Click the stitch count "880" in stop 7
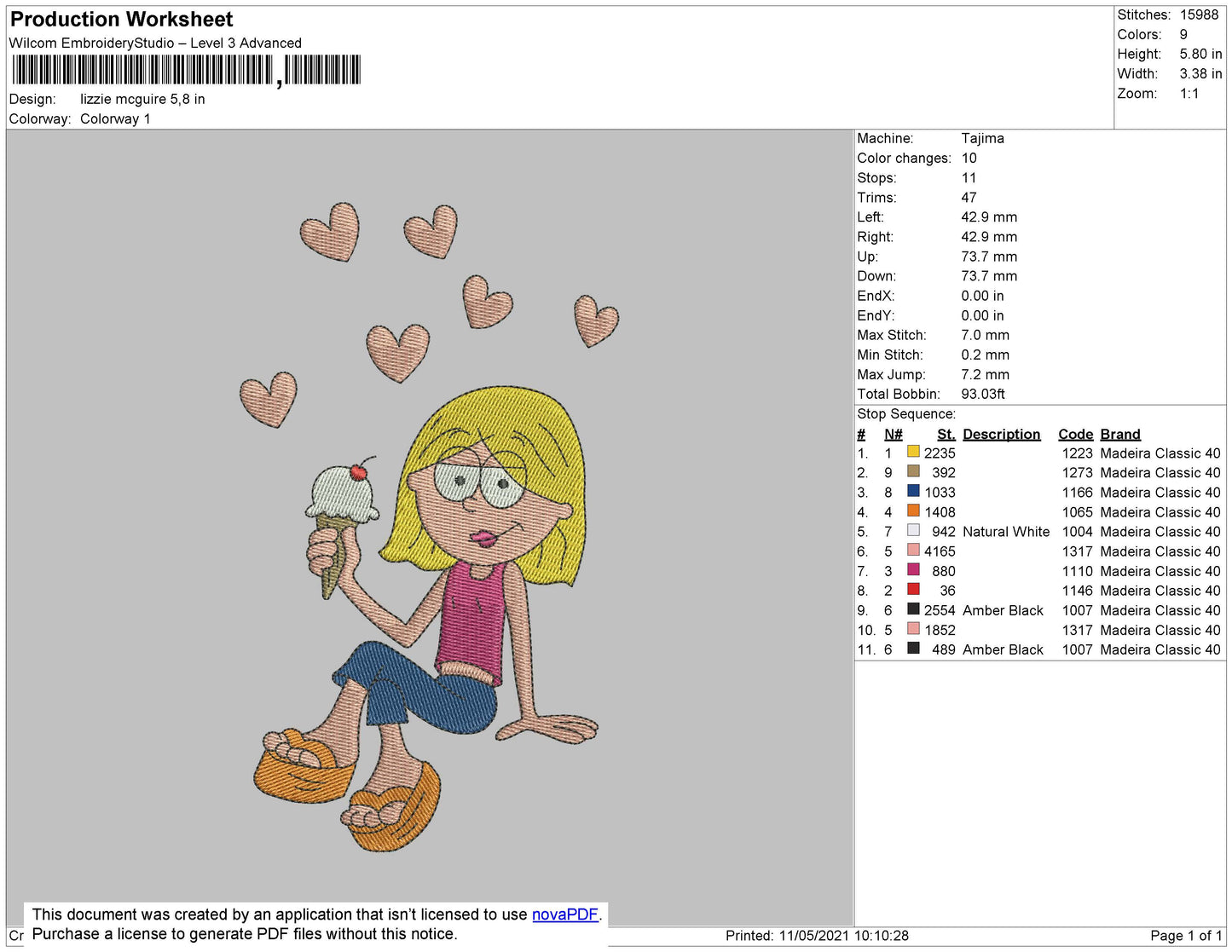1232x952 pixels. click(944, 571)
